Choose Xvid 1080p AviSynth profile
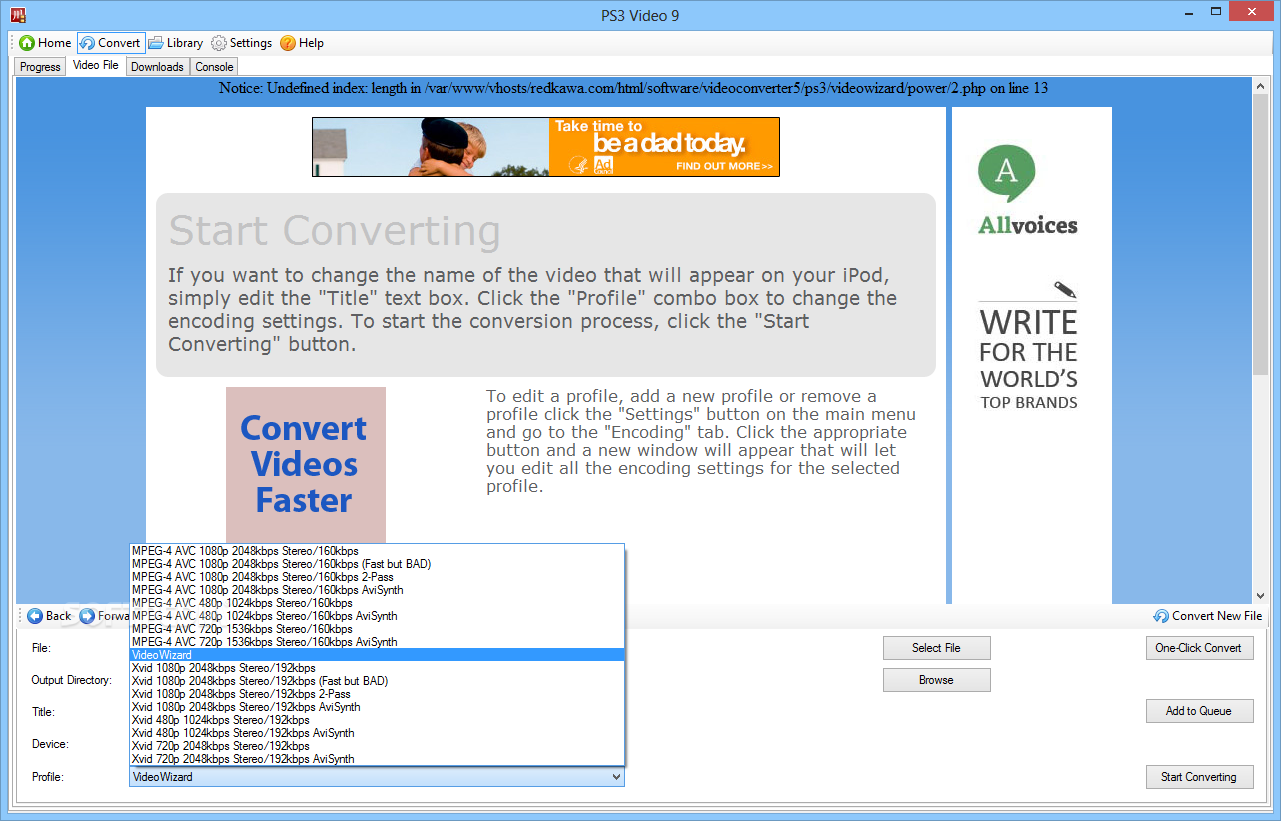Image resolution: width=1281 pixels, height=821 pixels. 377,707
